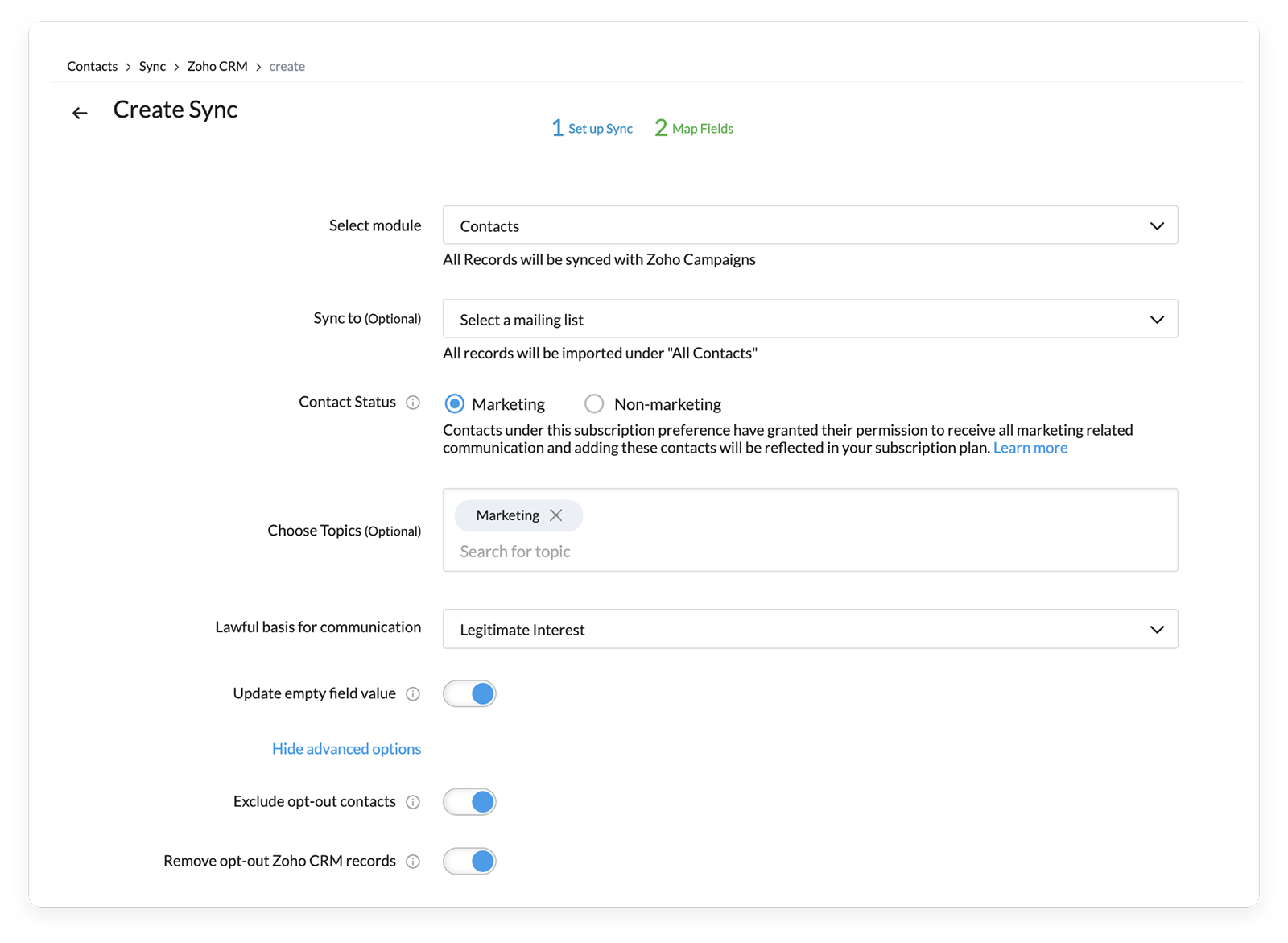Open the Lawful basis for communication dropdown
The height and width of the screenshot is (943, 1288).
tap(810, 629)
